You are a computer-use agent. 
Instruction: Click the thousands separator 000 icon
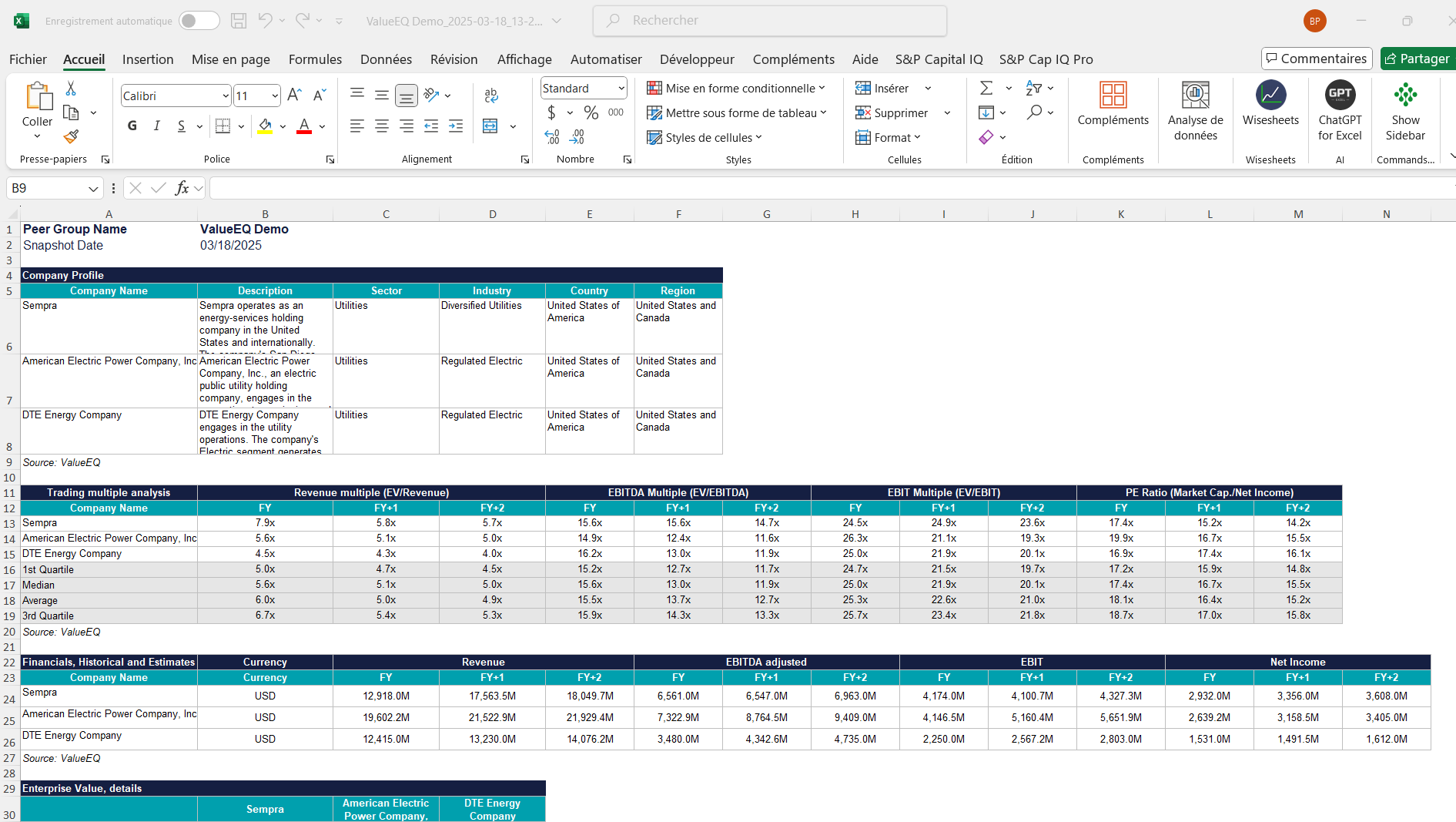click(616, 112)
